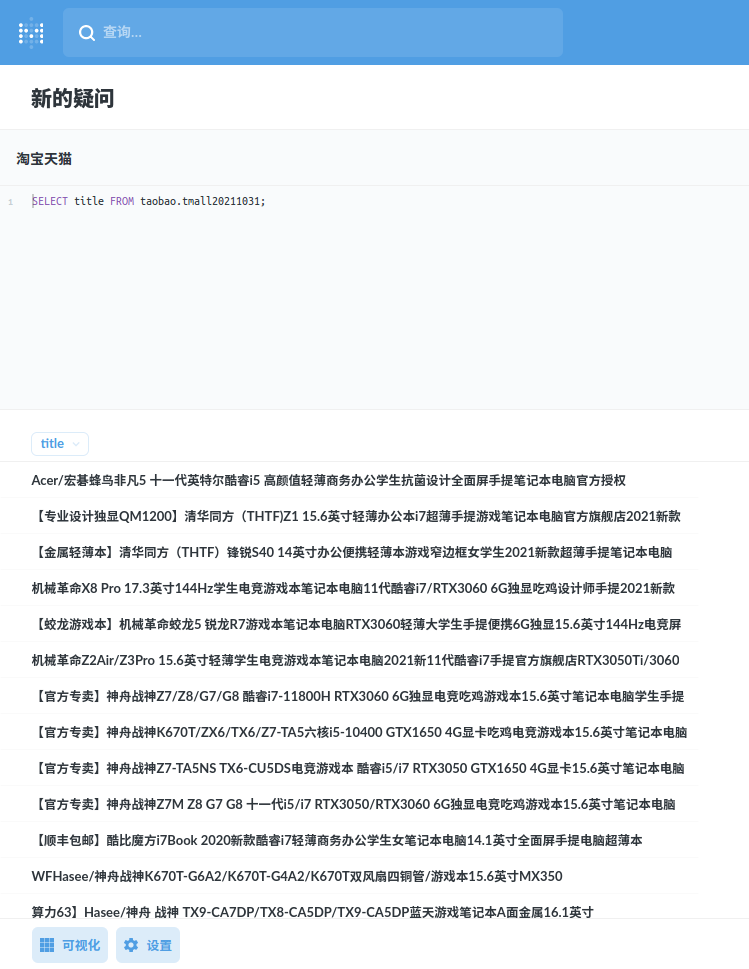
Task: Select the Acer/宏碁蜂鸟非凡5 row
Action: pos(349,480)
